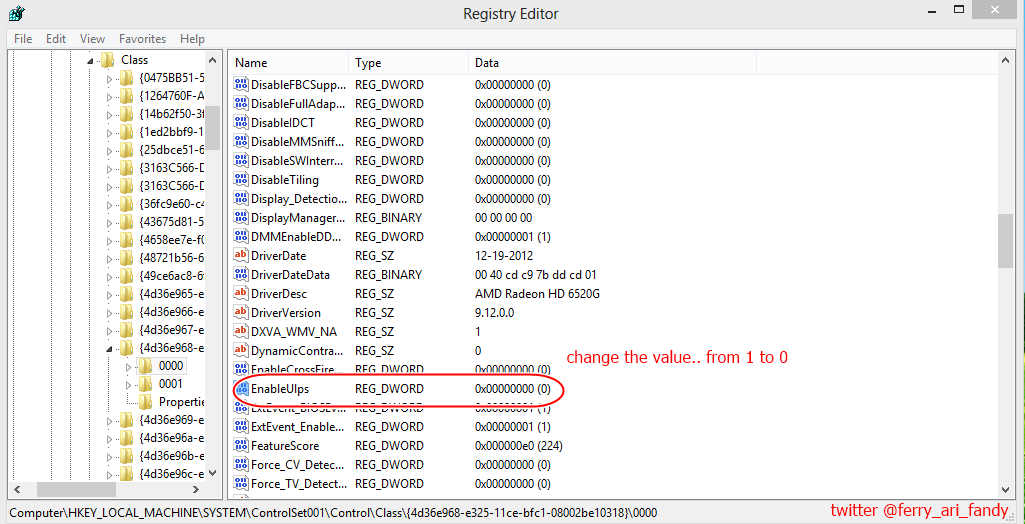1025x524 pixels.
Task: Click the folder icon of the Properties subkey
Action: (145, 401)
